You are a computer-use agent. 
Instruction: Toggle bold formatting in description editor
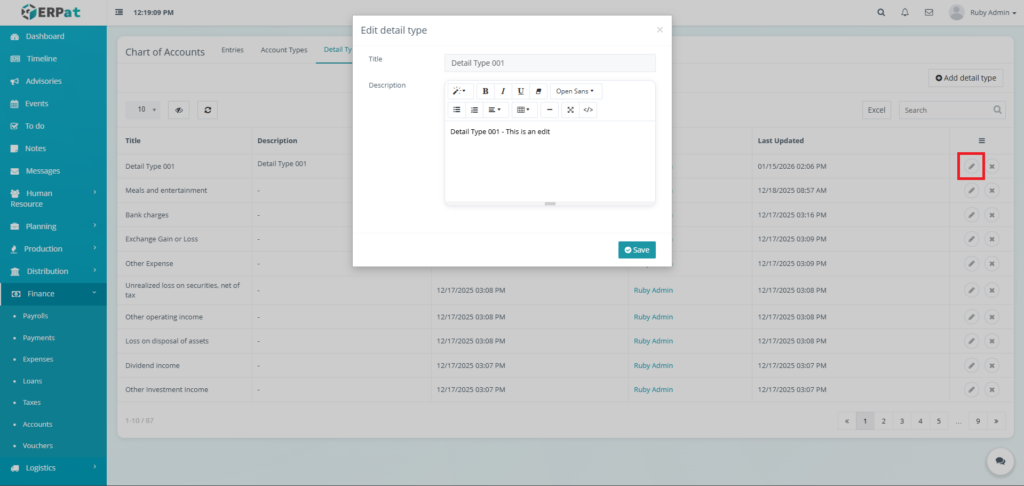coord(485,91)
